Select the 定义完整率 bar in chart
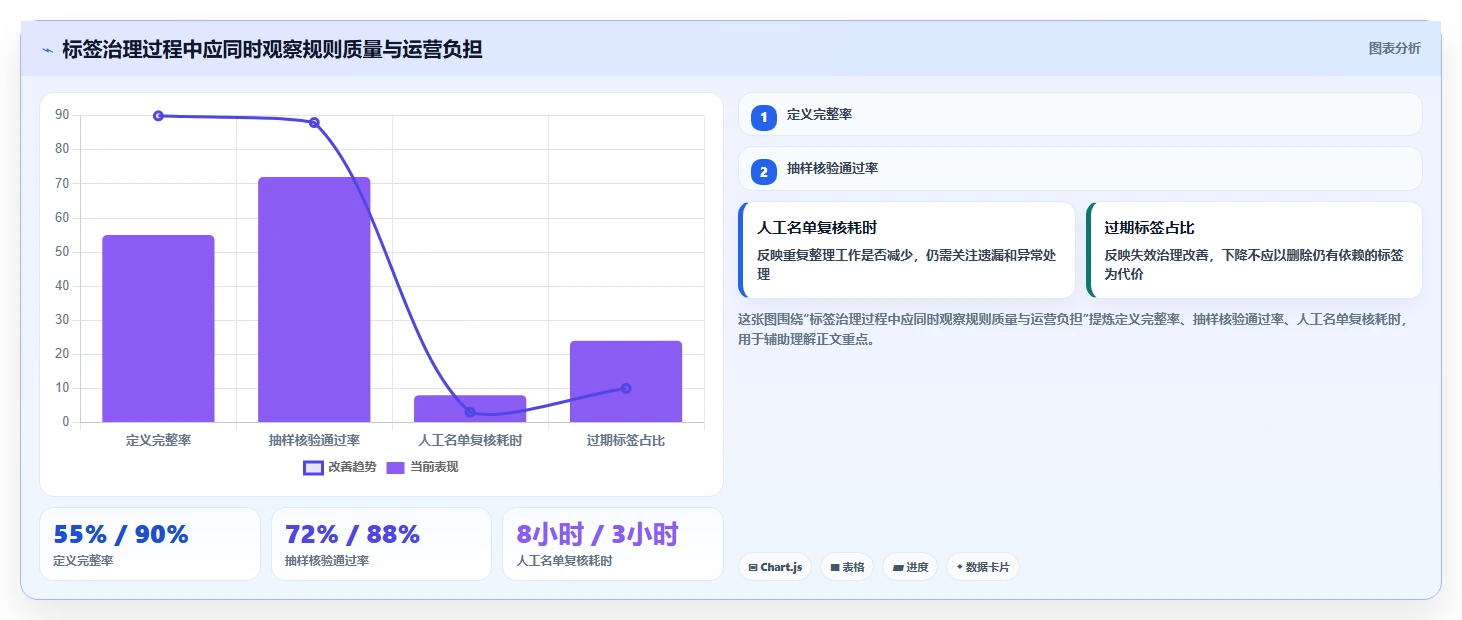Screen dimensions: 1462x620 tap(158, 328)
